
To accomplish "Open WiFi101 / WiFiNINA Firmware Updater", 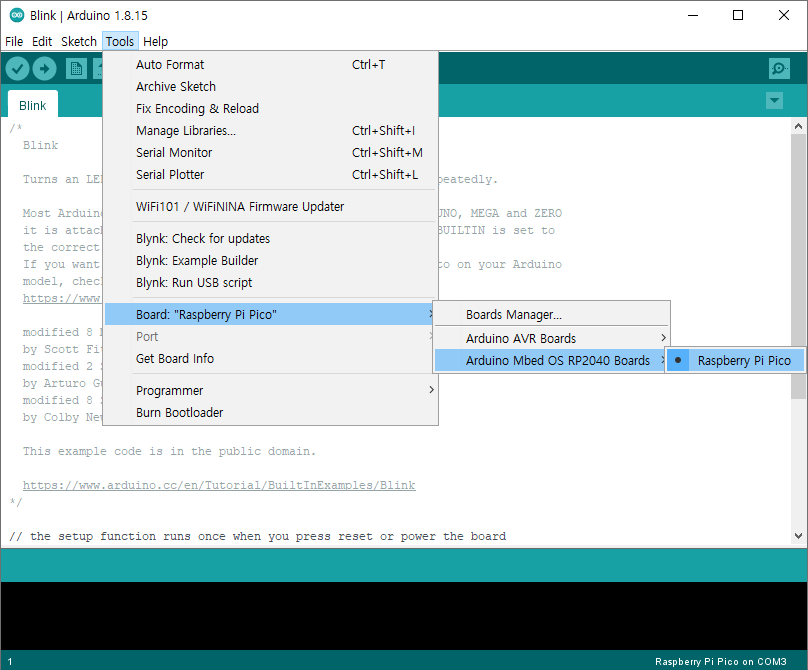I will click(271, 206).
